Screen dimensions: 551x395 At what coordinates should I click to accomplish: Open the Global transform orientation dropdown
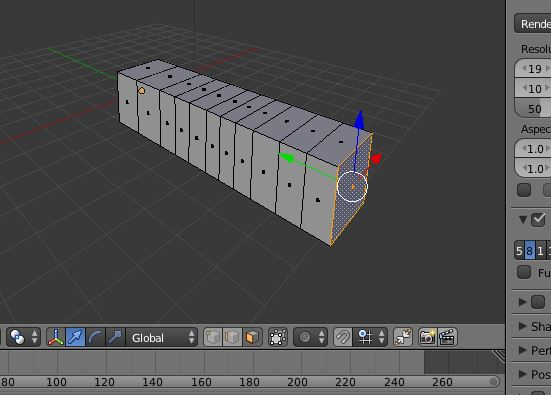pos(162,337)
